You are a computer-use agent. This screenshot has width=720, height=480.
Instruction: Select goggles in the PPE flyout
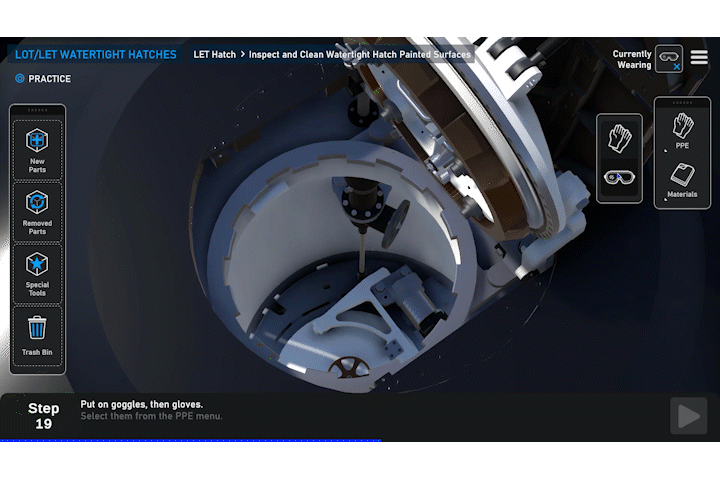click(x=619, y=177)
